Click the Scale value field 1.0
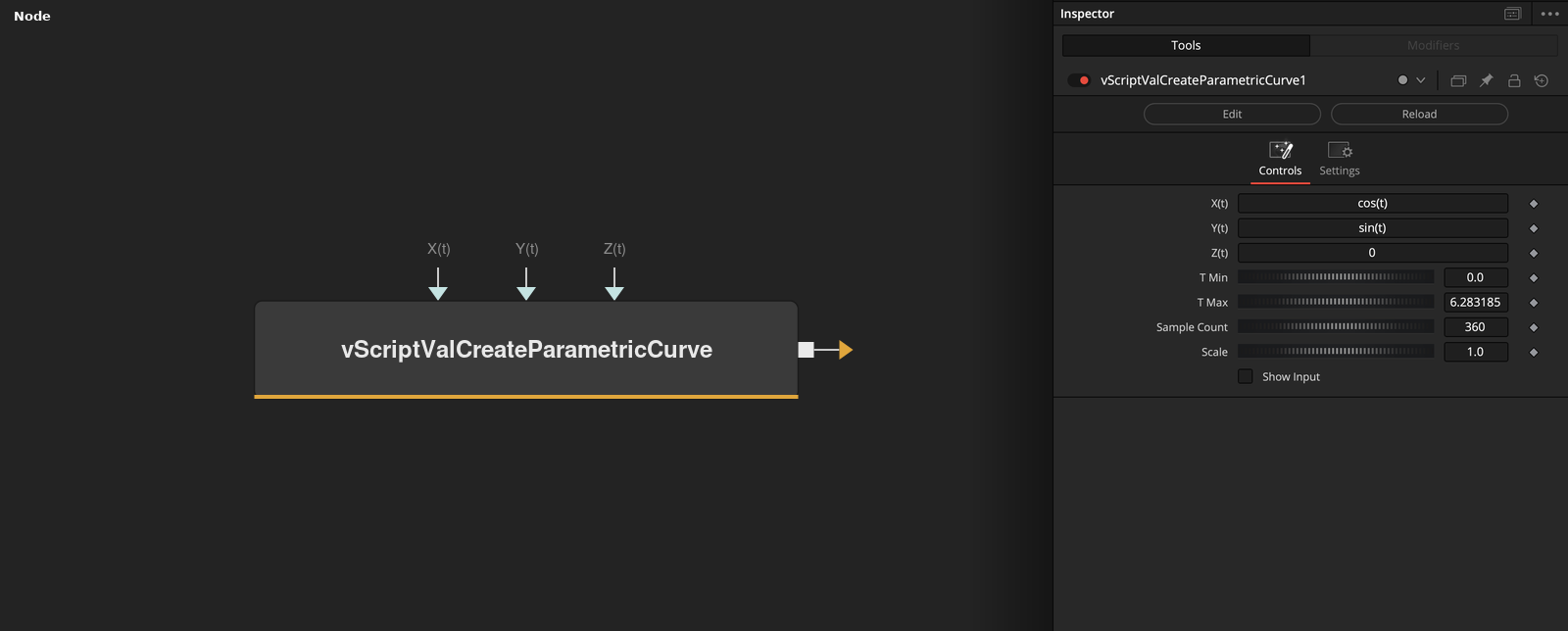Image resolution: width=1568 pixels, height=631 pixels. (1475, 351)
